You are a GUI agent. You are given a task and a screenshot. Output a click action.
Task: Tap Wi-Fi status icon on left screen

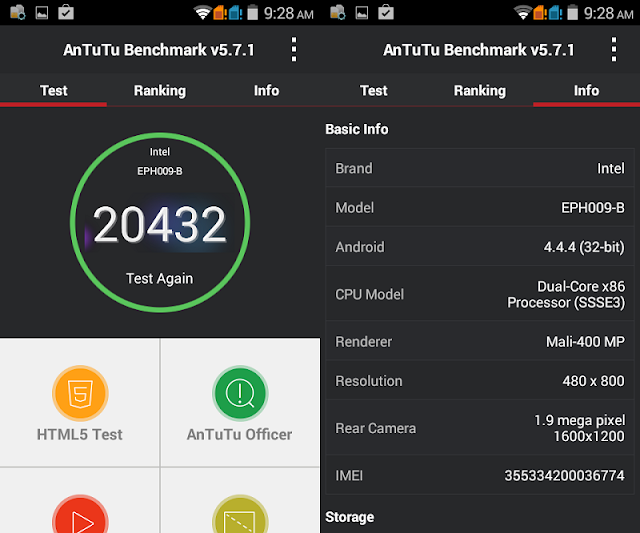[x=202, y=13]
